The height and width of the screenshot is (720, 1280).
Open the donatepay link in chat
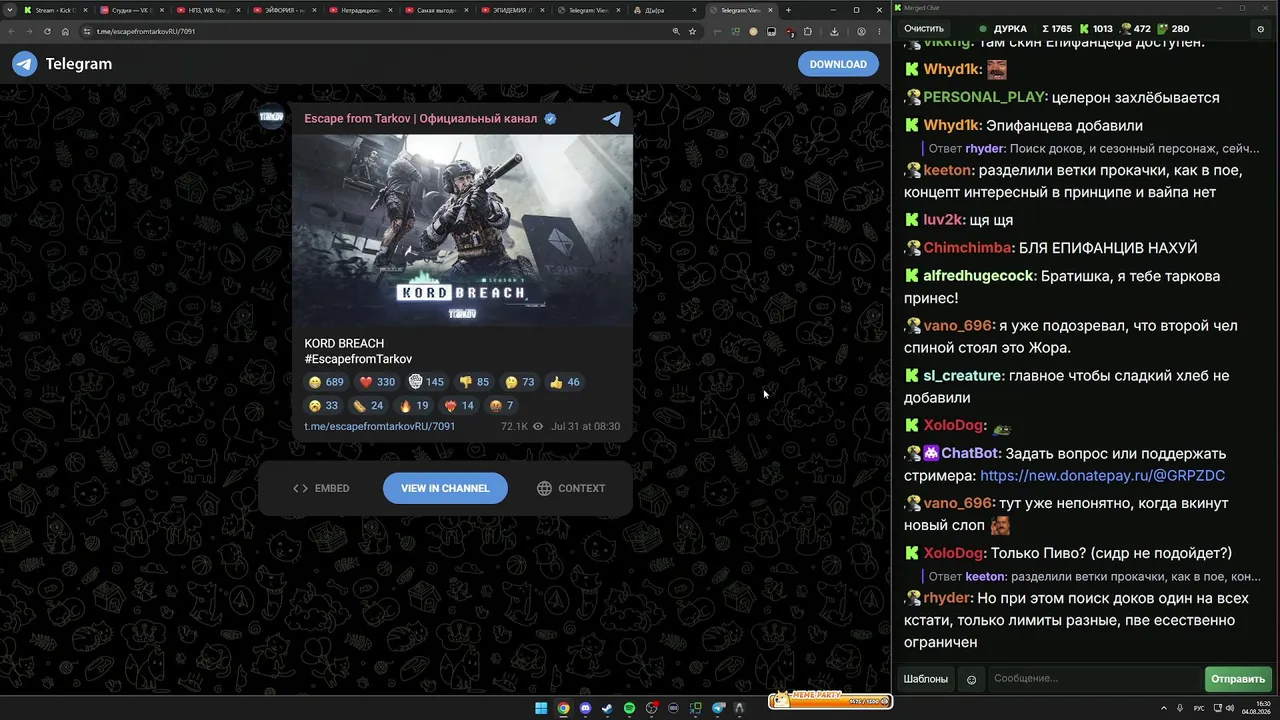click(x=1102, y=476)
